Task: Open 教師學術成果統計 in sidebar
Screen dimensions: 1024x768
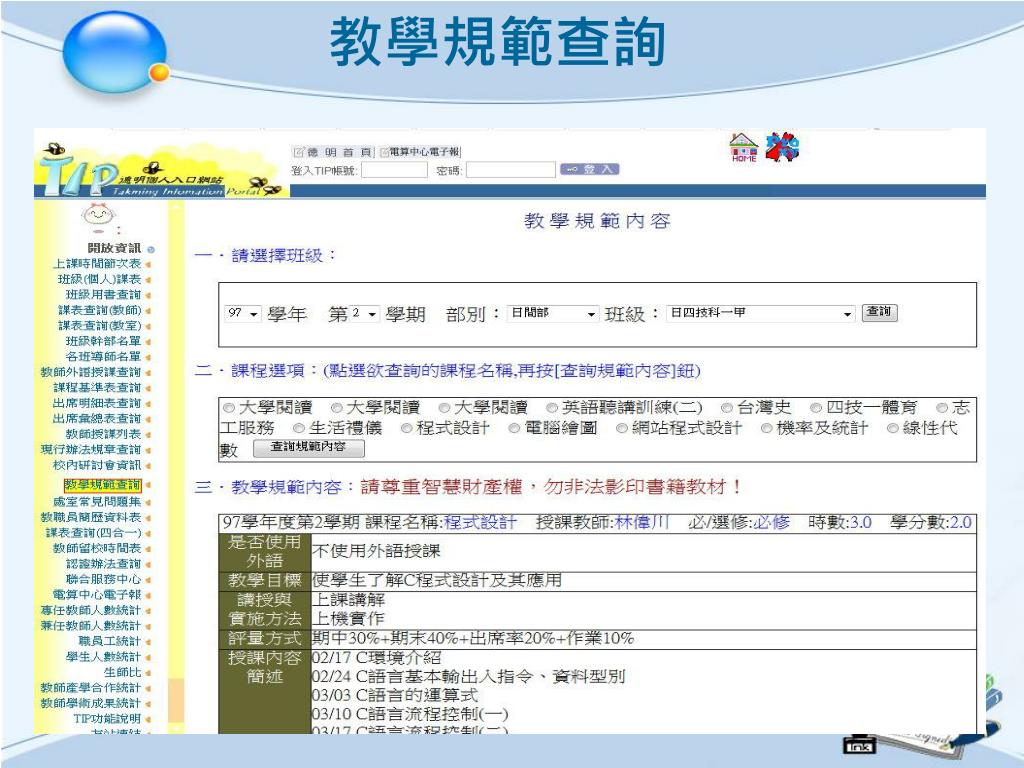Action: [x=91, y=703]
